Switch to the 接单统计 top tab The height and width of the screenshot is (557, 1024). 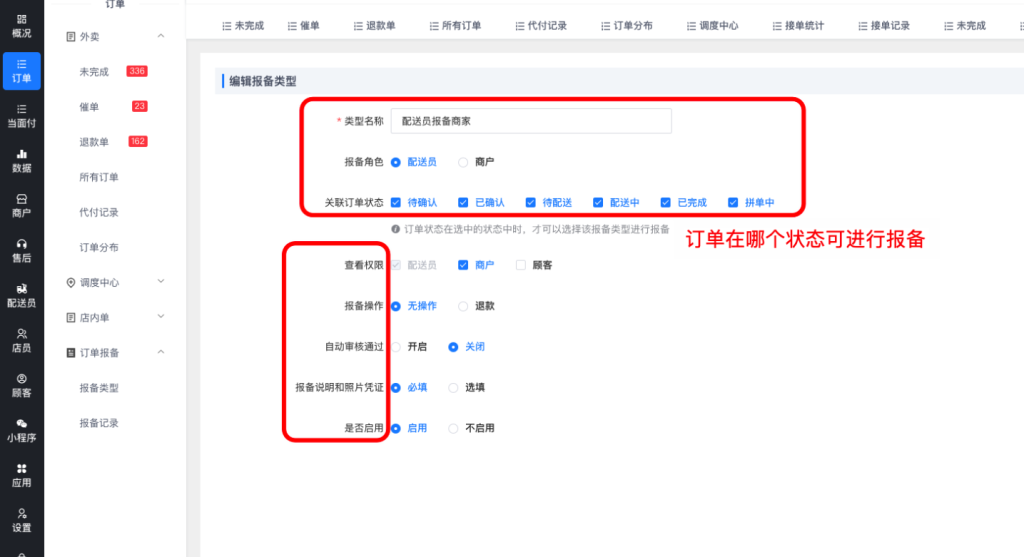(x=799, y=25)
